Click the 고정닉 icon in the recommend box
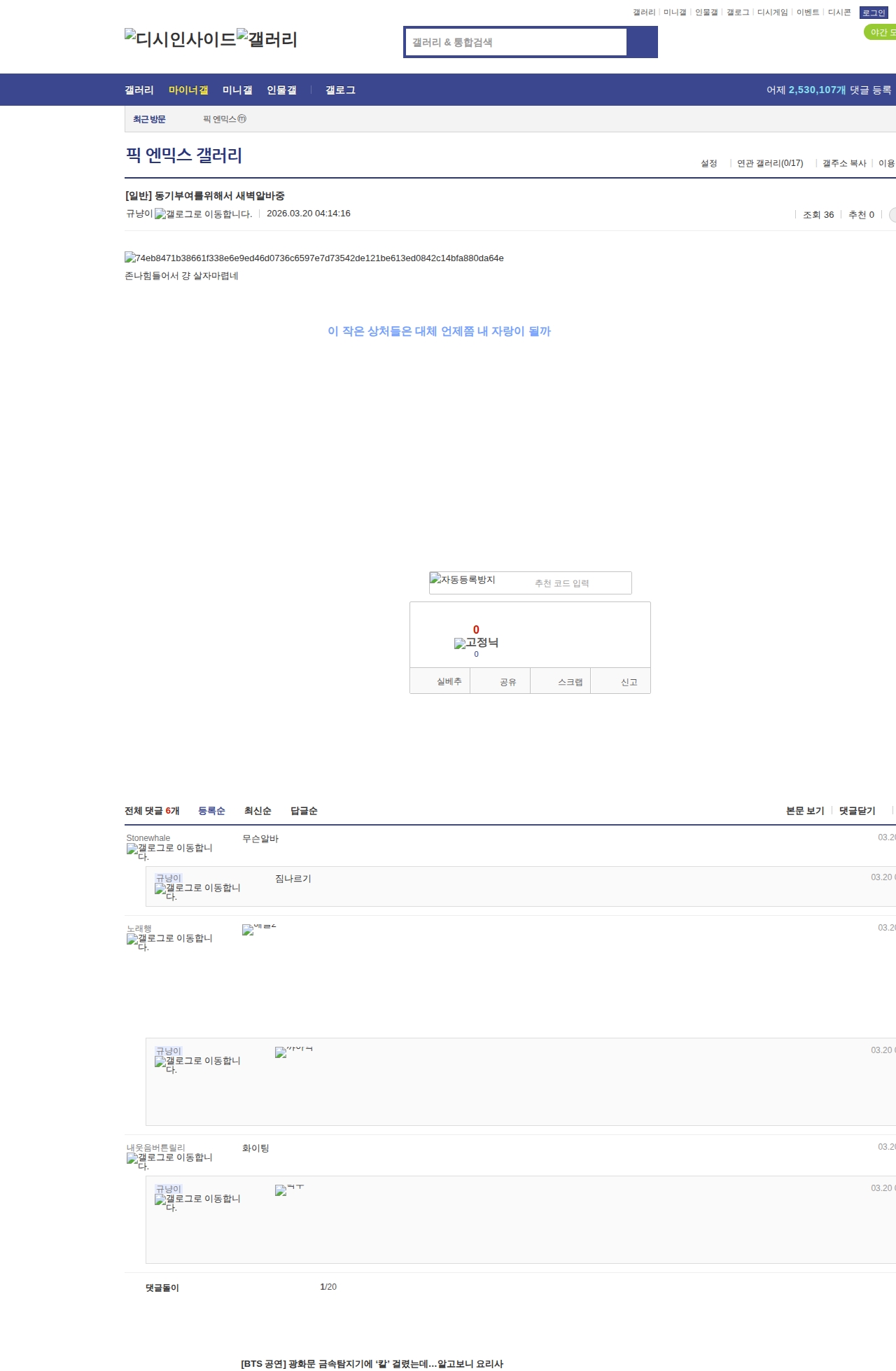The image size is (896, 1371). [x=476, y=643]
